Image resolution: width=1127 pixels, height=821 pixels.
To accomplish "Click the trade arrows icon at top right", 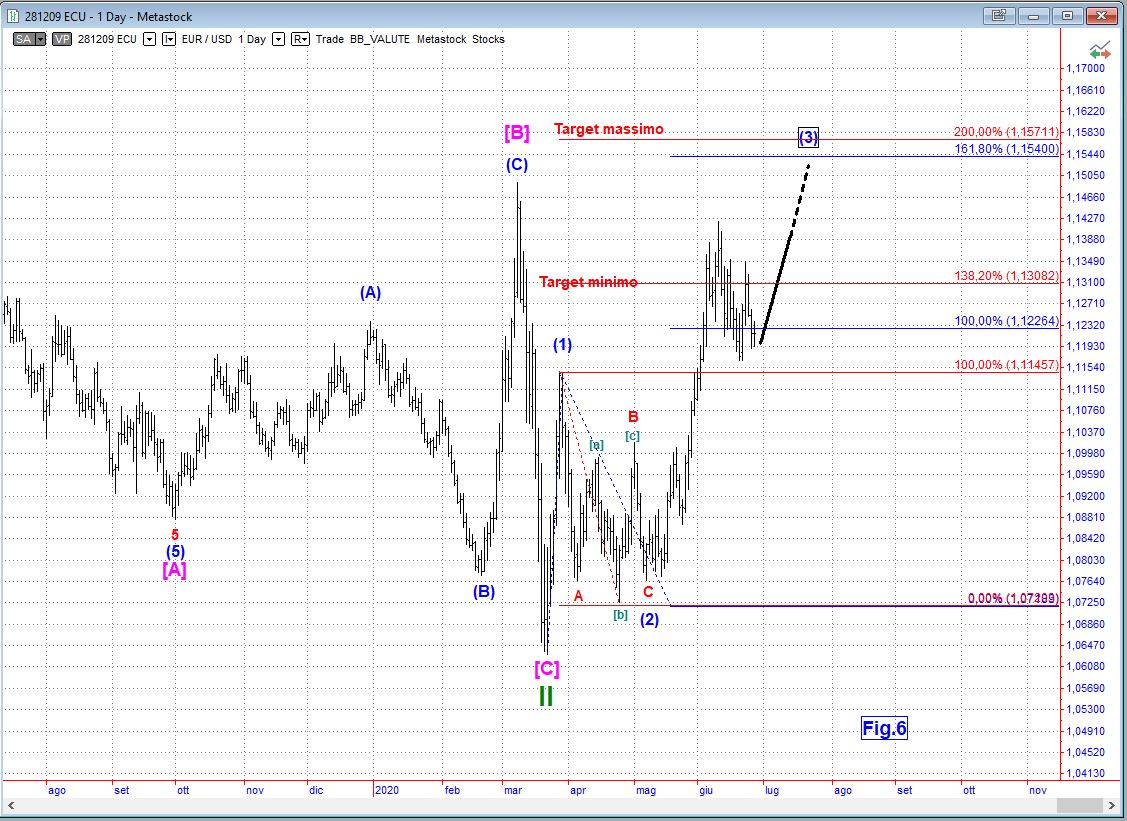I will point(1100,49).
